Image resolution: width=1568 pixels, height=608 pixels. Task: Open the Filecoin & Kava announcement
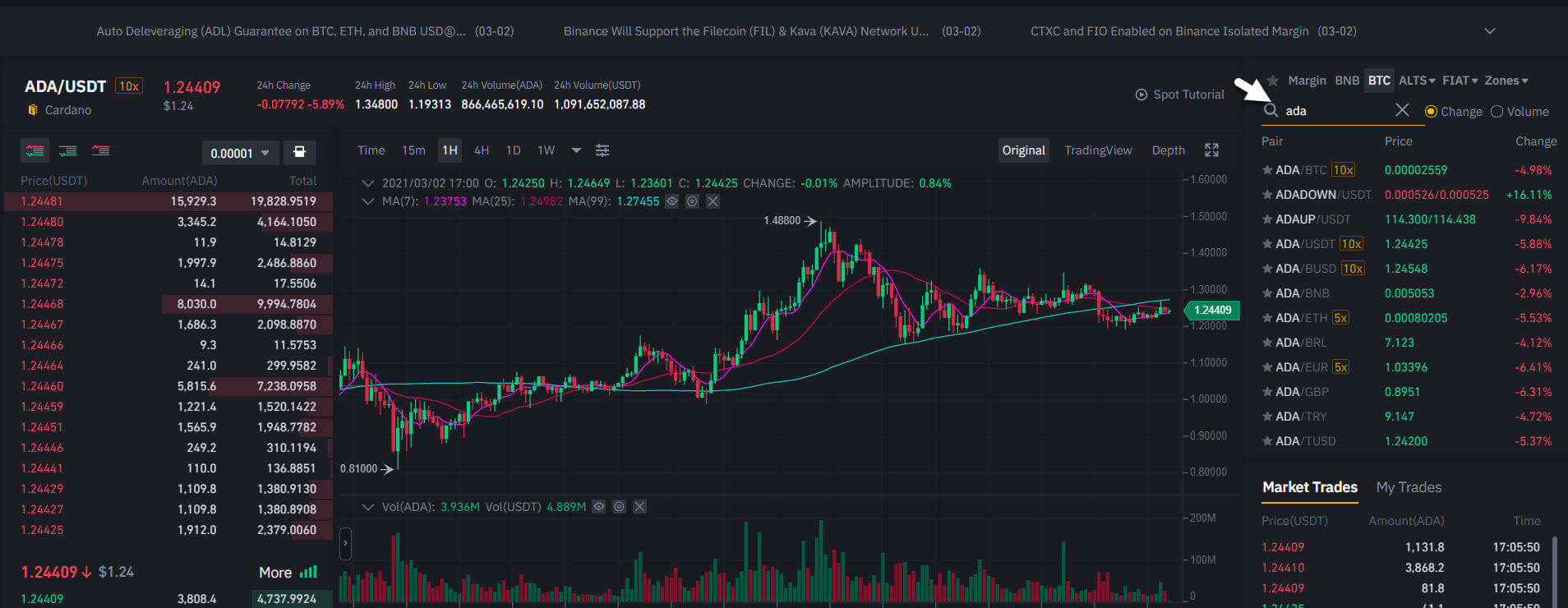pos(772,31)
